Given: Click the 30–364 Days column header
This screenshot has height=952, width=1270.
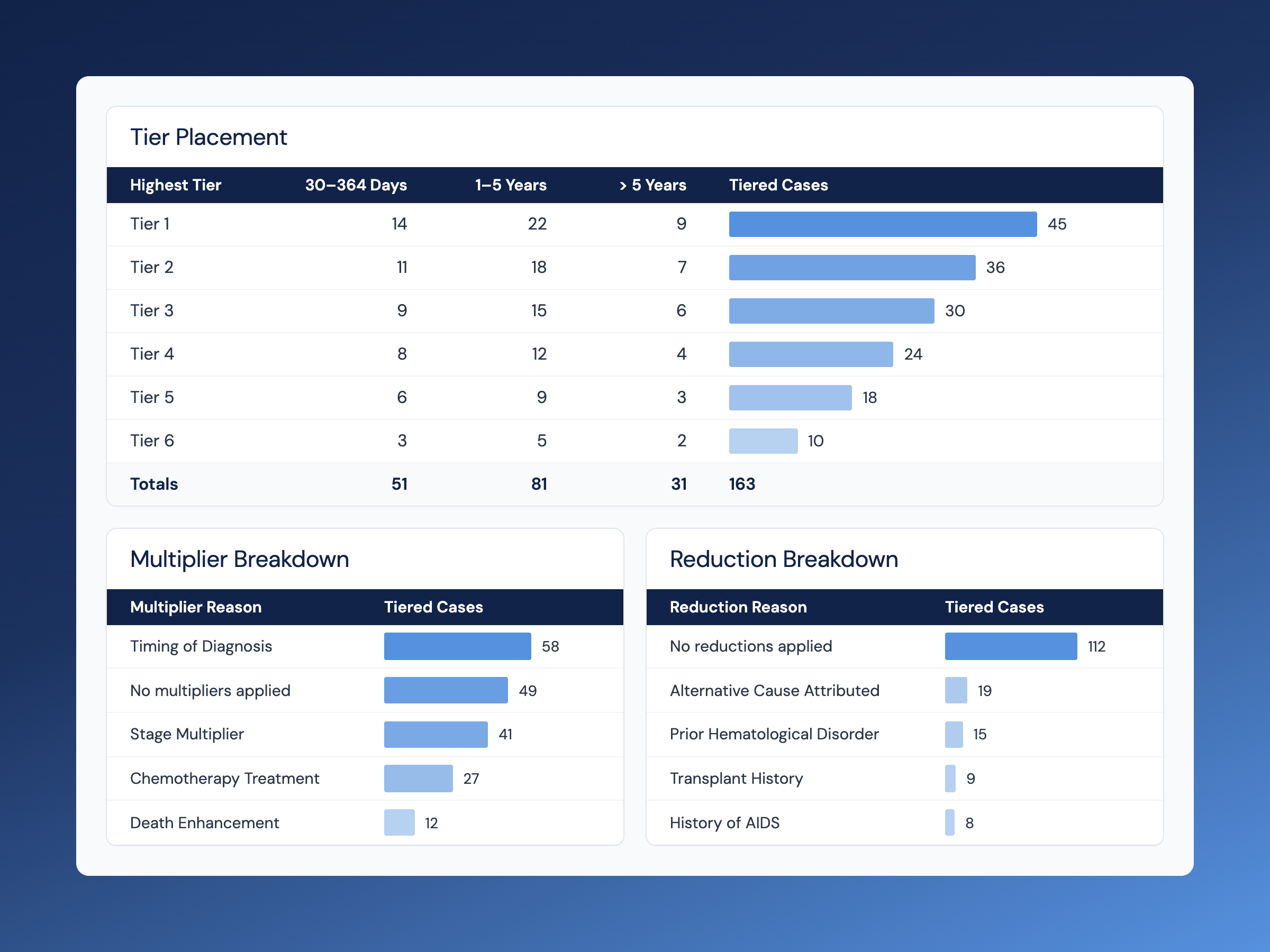Looking at the screenshot, I should [x=356, y=185].
